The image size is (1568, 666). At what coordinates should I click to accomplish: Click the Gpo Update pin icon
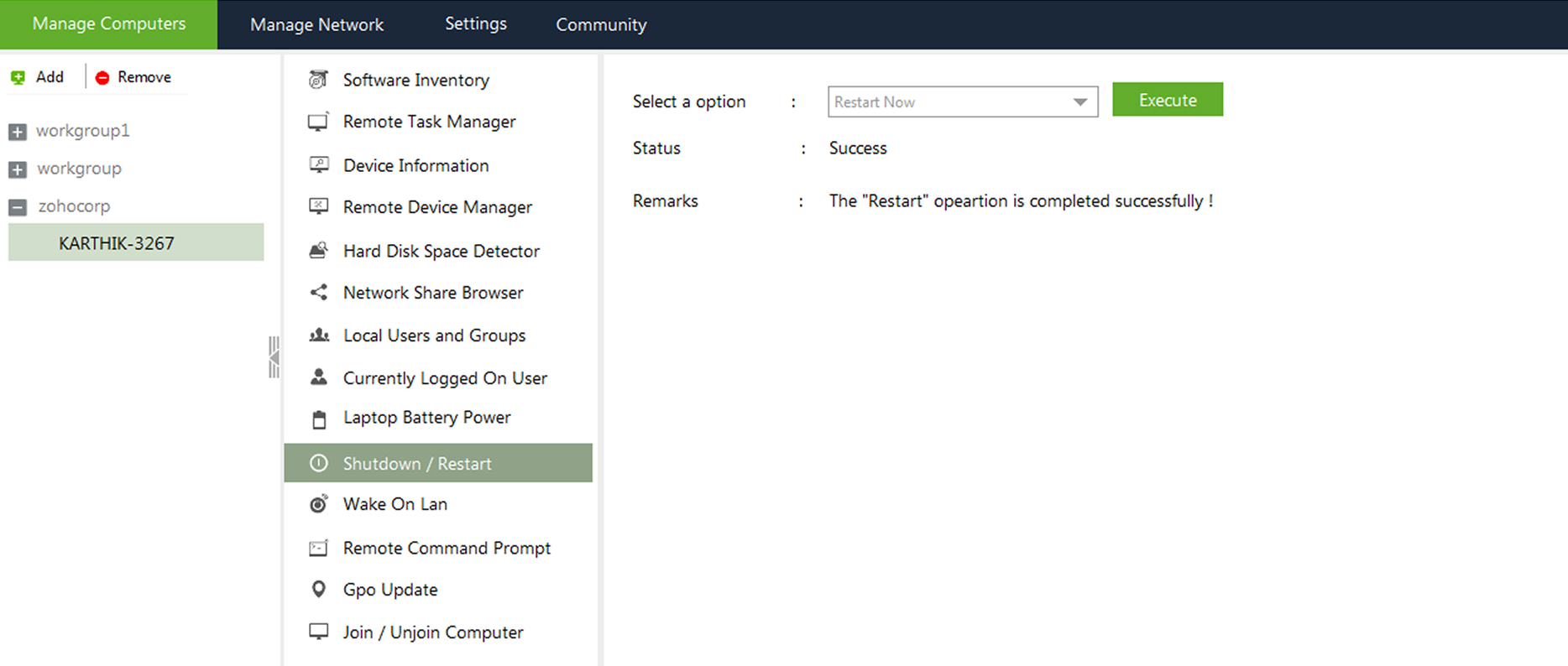click(x=318, y=589)
